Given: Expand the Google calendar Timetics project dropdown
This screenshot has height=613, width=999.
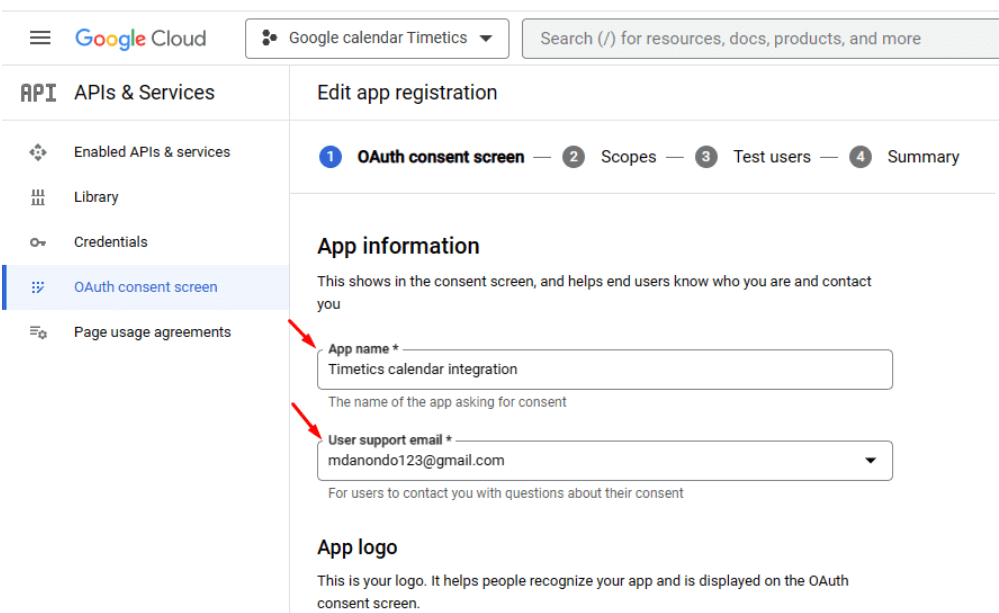Looking at the screenshot, I should (x=377, y=38).
